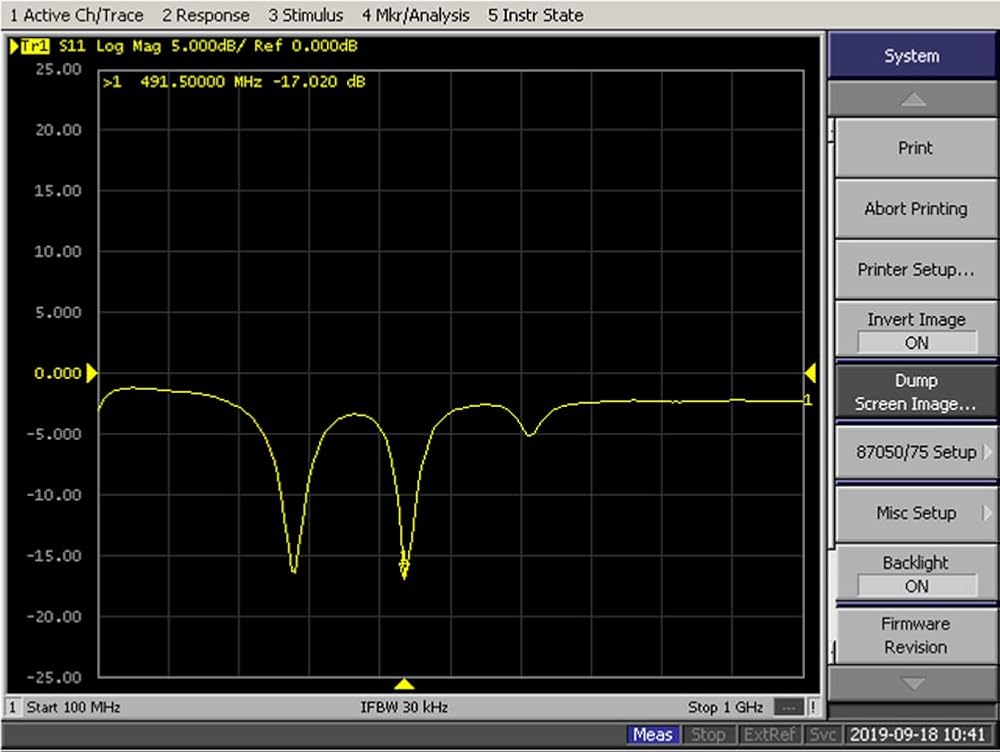Click the ellipsis button beside Stop 1 GHz

coord(787,707)
